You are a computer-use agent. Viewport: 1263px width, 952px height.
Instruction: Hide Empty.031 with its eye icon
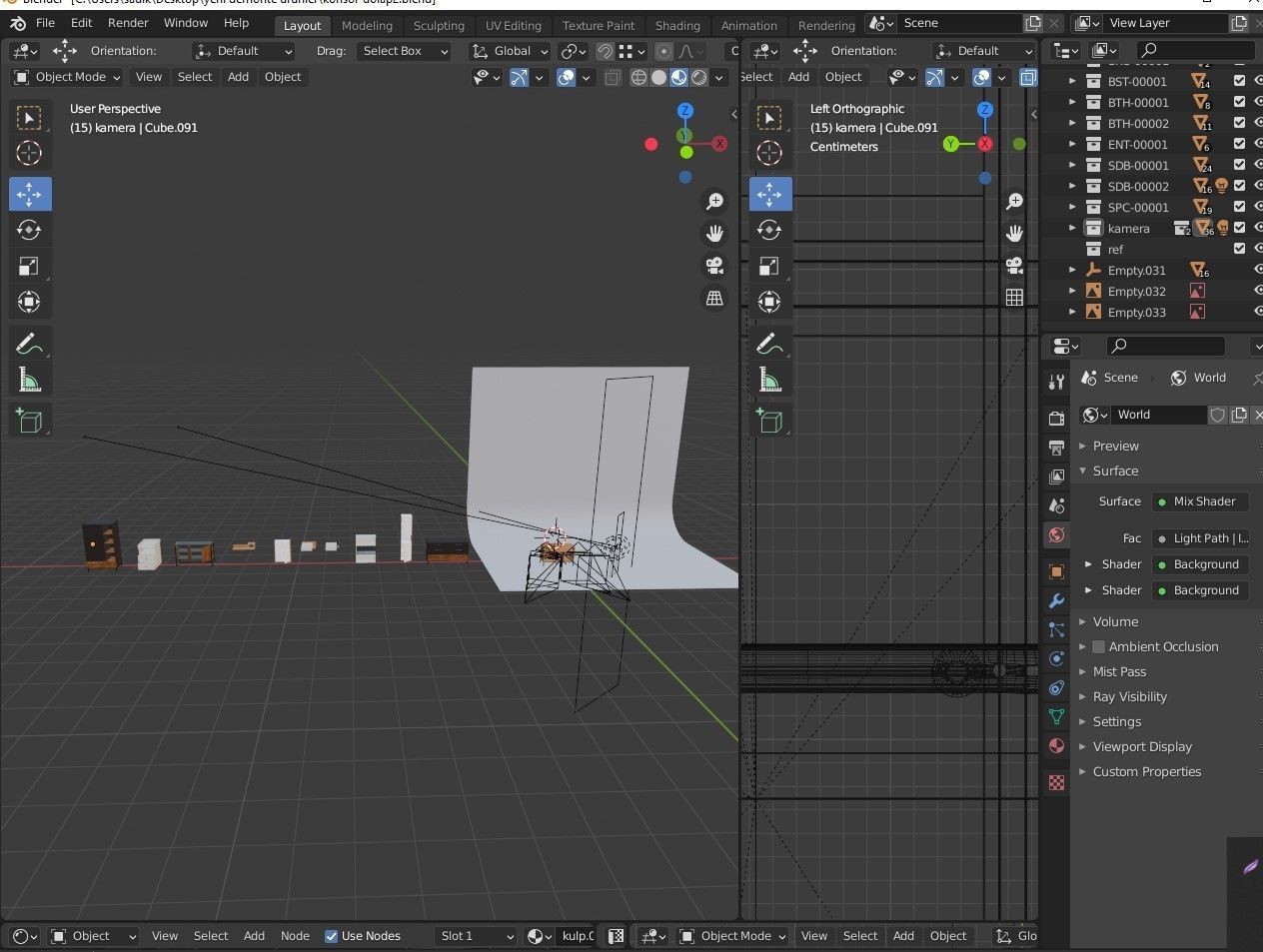1258,270
